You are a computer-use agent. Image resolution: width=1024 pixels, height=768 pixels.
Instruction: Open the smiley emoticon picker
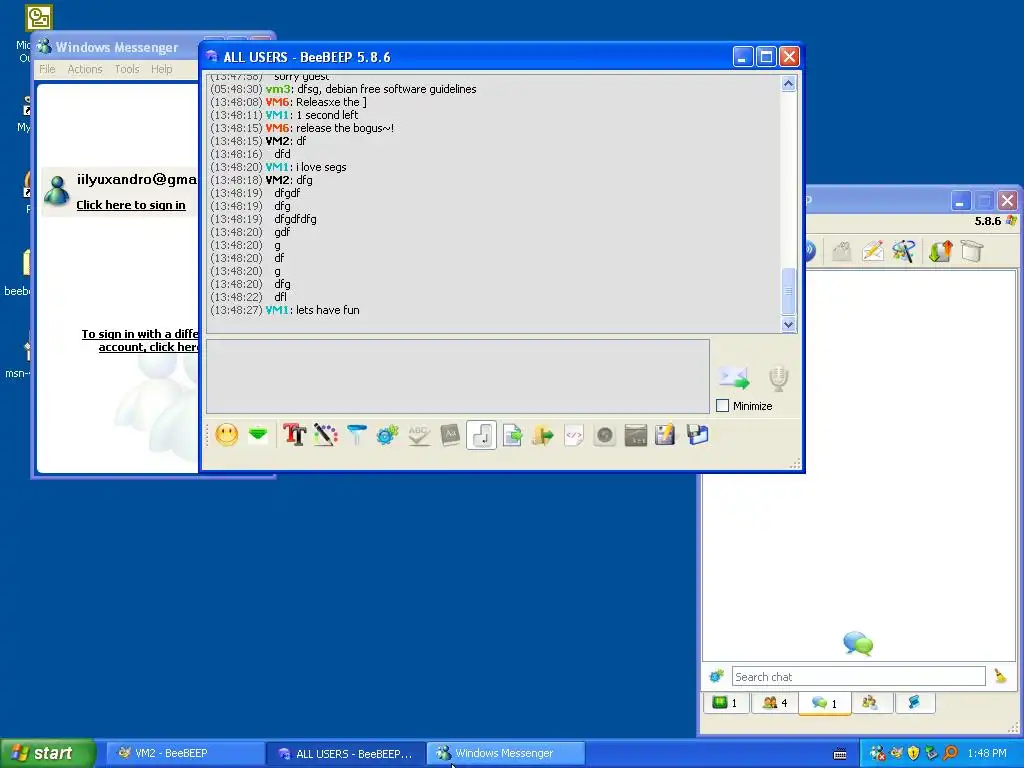click(227, 435)
